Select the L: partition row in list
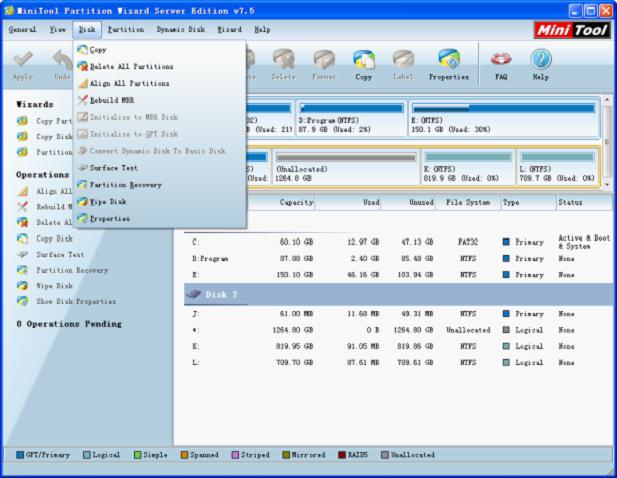 pos(398,362)
